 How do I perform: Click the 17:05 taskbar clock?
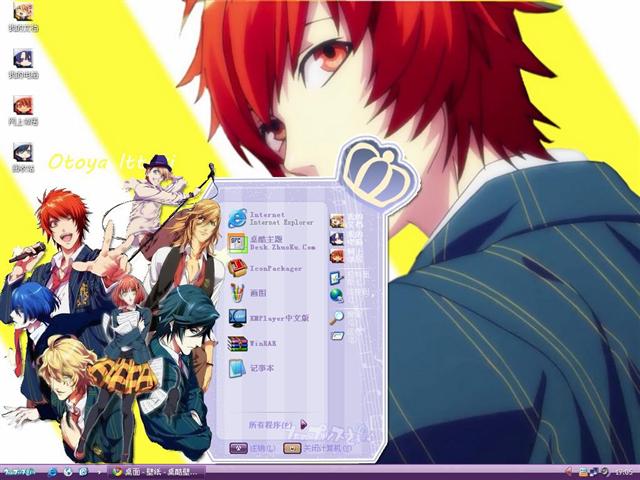[x=623, y=472]
